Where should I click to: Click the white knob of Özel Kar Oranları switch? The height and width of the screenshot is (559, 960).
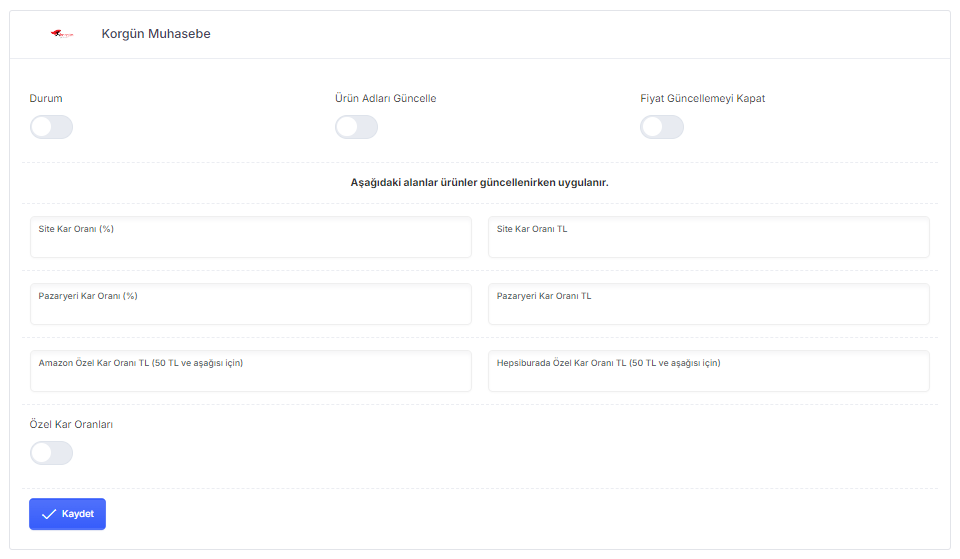click(42, 453)
